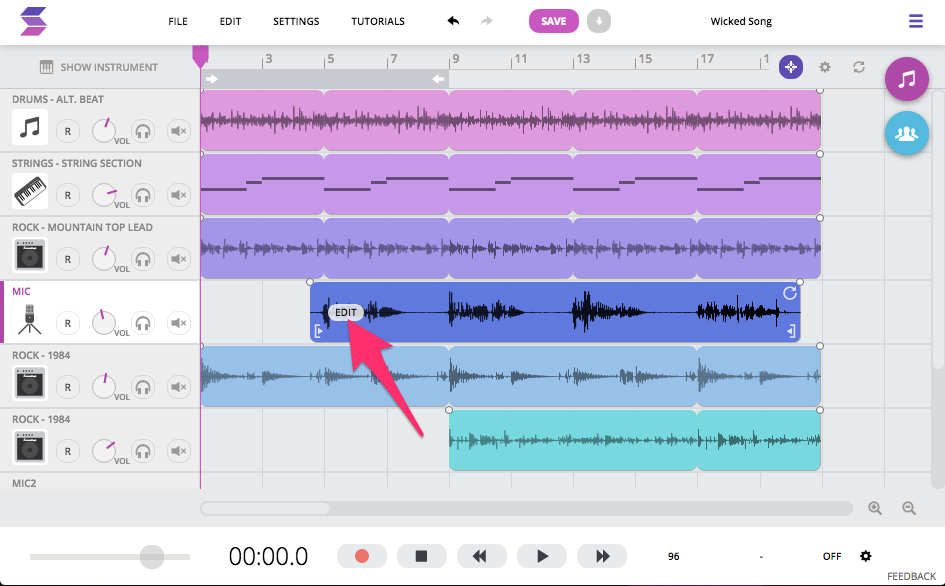
Task: Click SHOW INSTRUMENT button
Action: coord(98,67)
